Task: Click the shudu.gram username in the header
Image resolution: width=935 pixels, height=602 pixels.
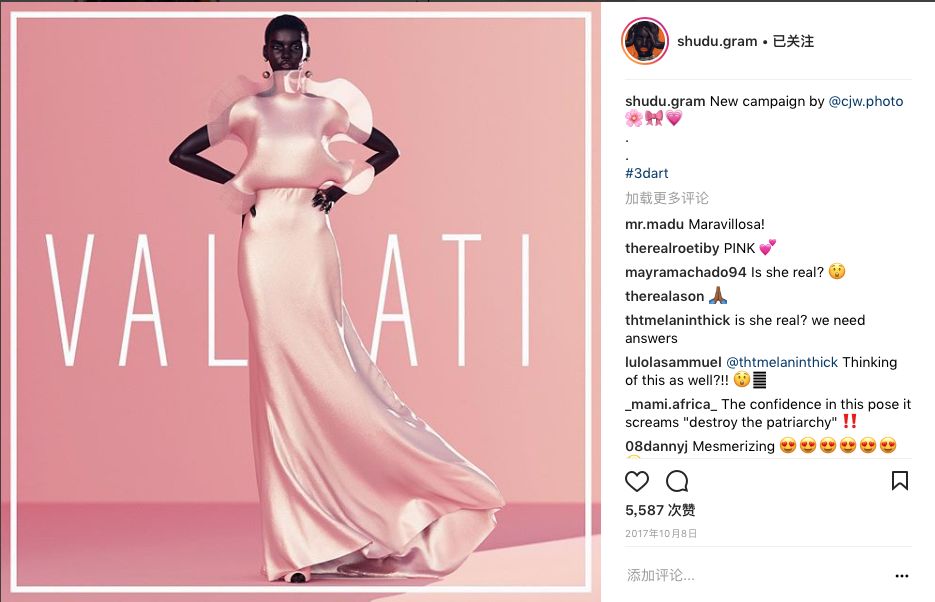Action: pyautogui.click(x=717, y=41)
